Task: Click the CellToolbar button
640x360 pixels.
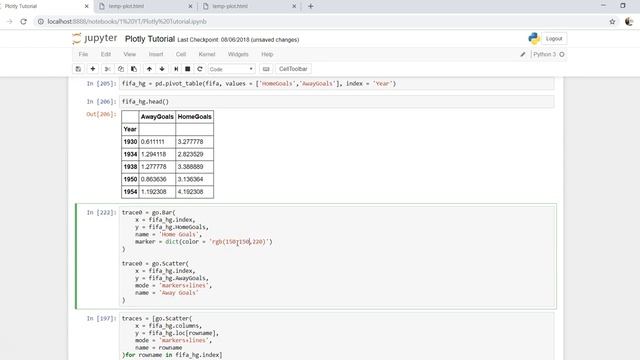Action: 293,69
